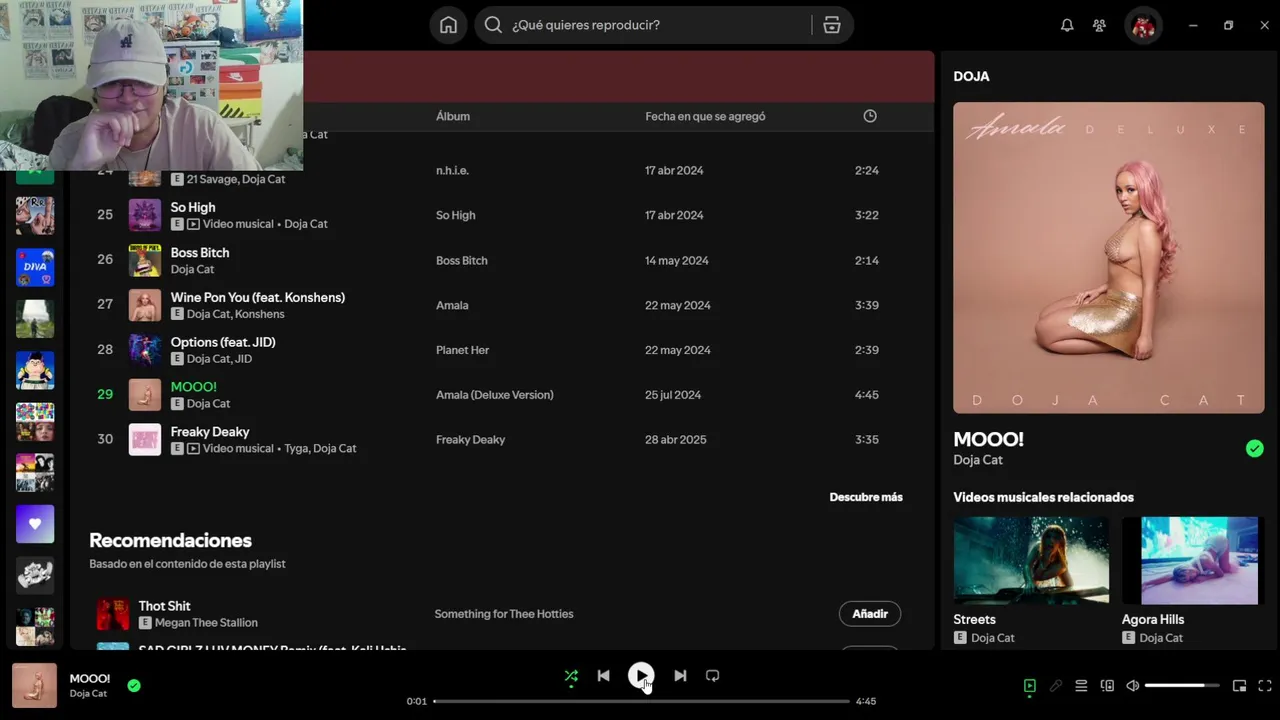Click the Boss Bitch cover art
1280x720 pixels.
click(x=145, y=260)
